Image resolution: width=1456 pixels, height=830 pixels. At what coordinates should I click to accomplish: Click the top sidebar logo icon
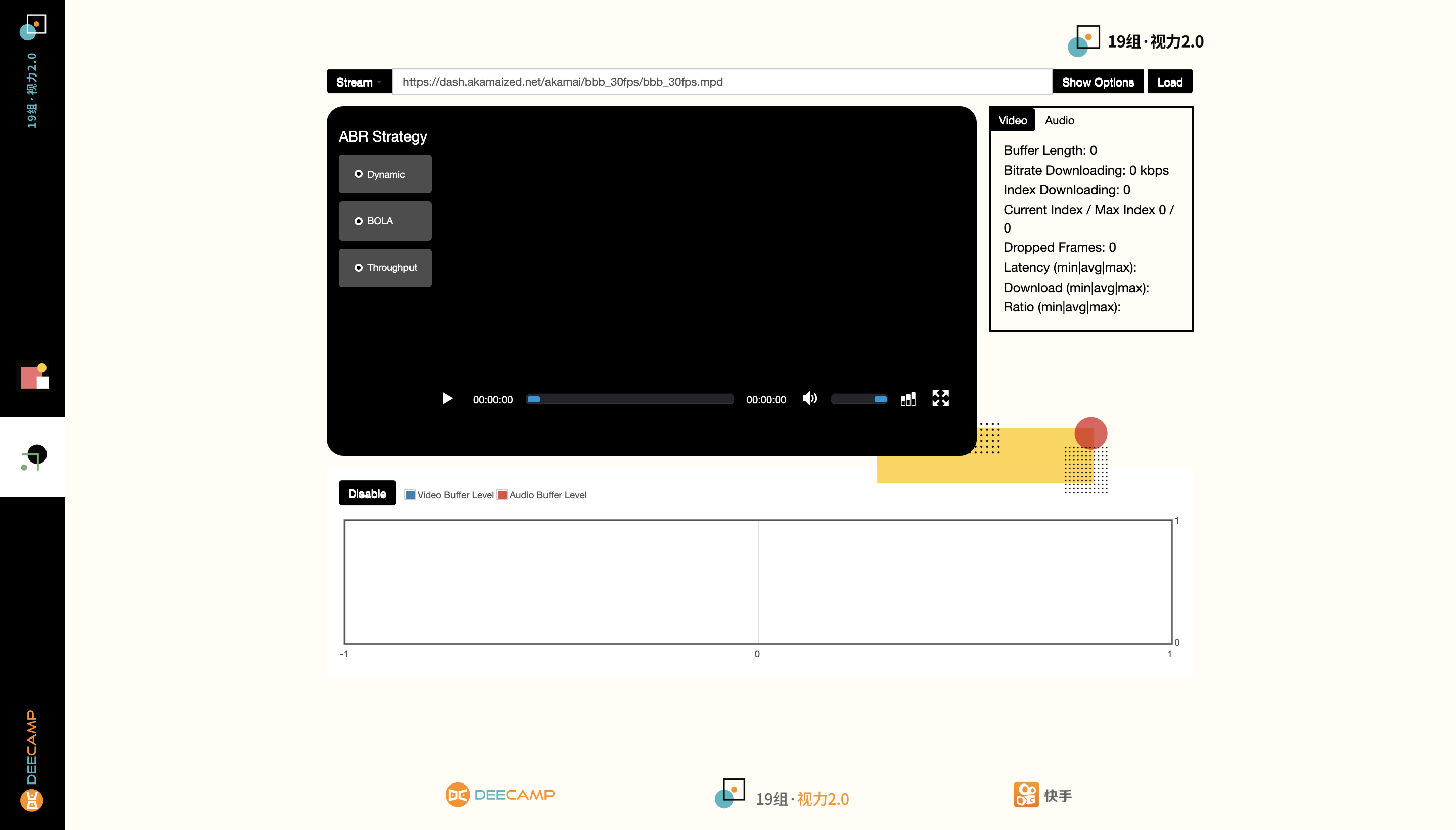[32, 27]
